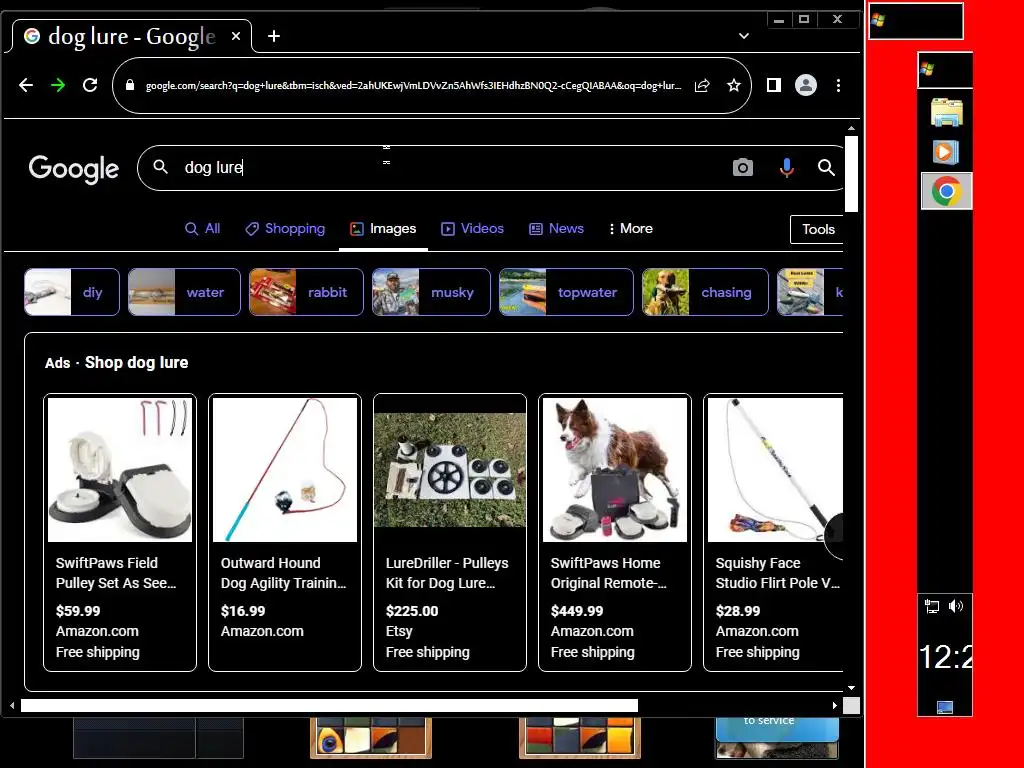Open the SwiftPaws Home product image
The width and height of the screenshot is (1024, 768).
pyautogui.click(x=615, y=470)
